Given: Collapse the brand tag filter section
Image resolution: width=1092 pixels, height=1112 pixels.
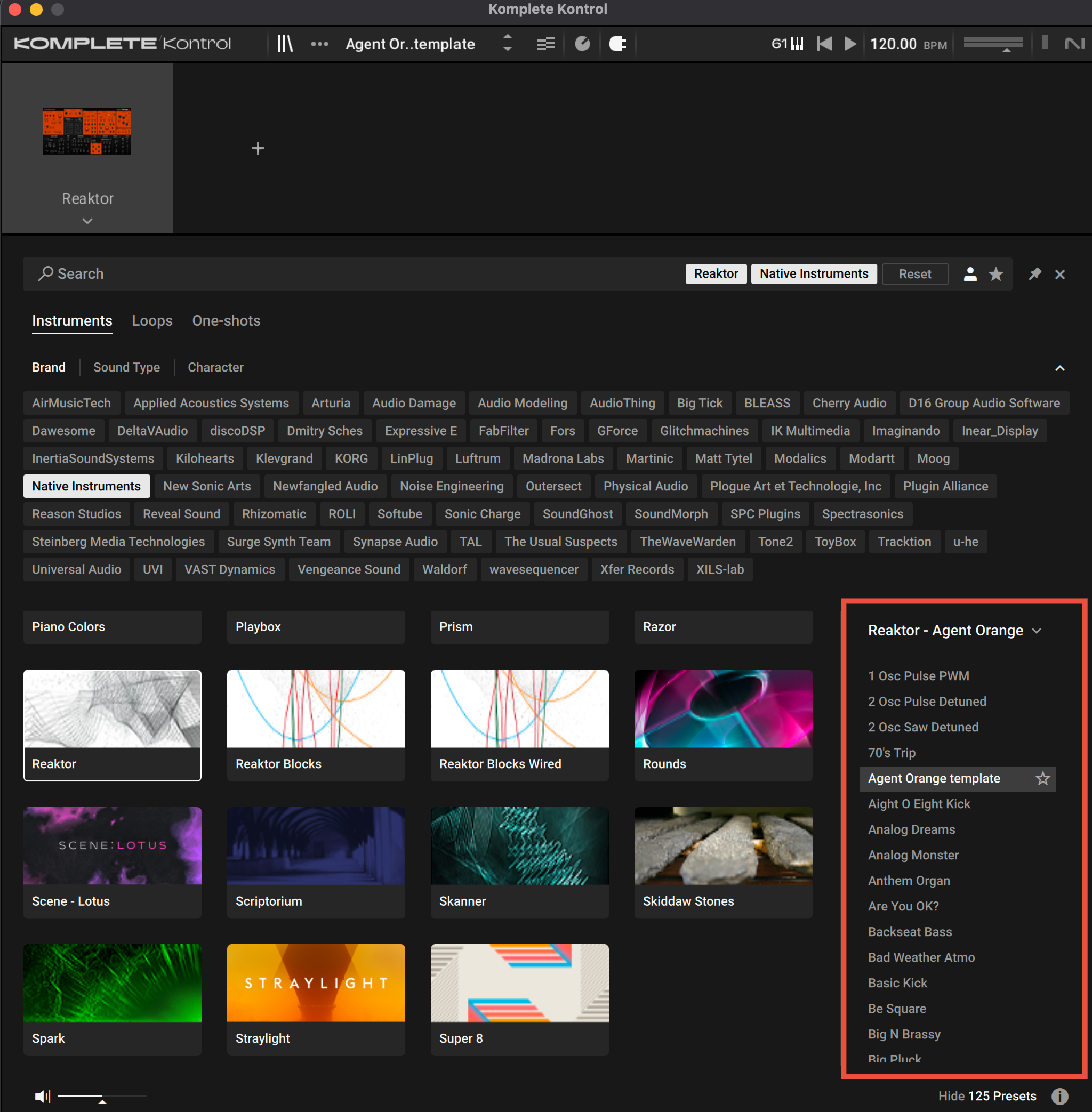Looking at the screenshot, I should 1059,368.
